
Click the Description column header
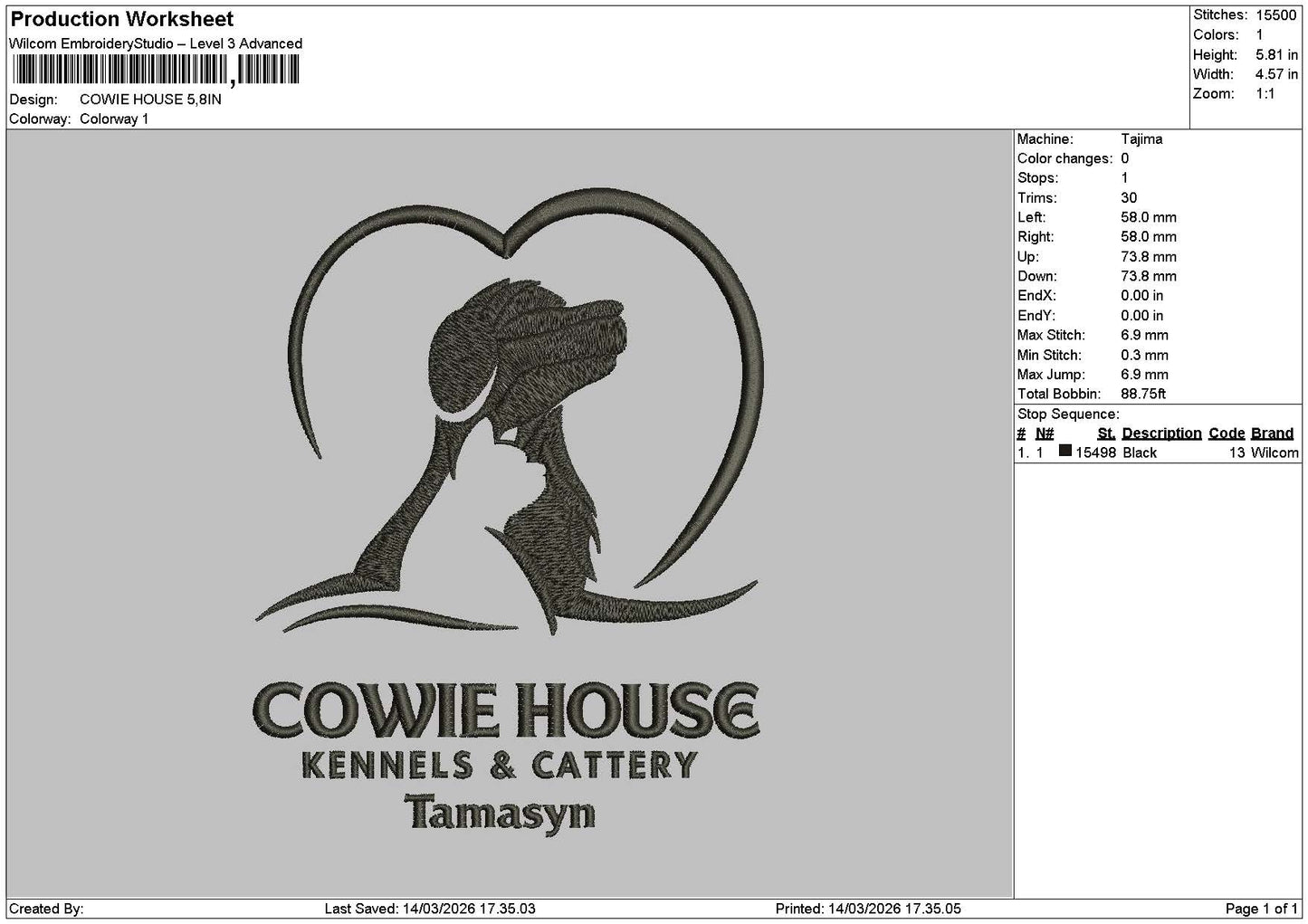pyautogui.click(x=1161, y=433)
